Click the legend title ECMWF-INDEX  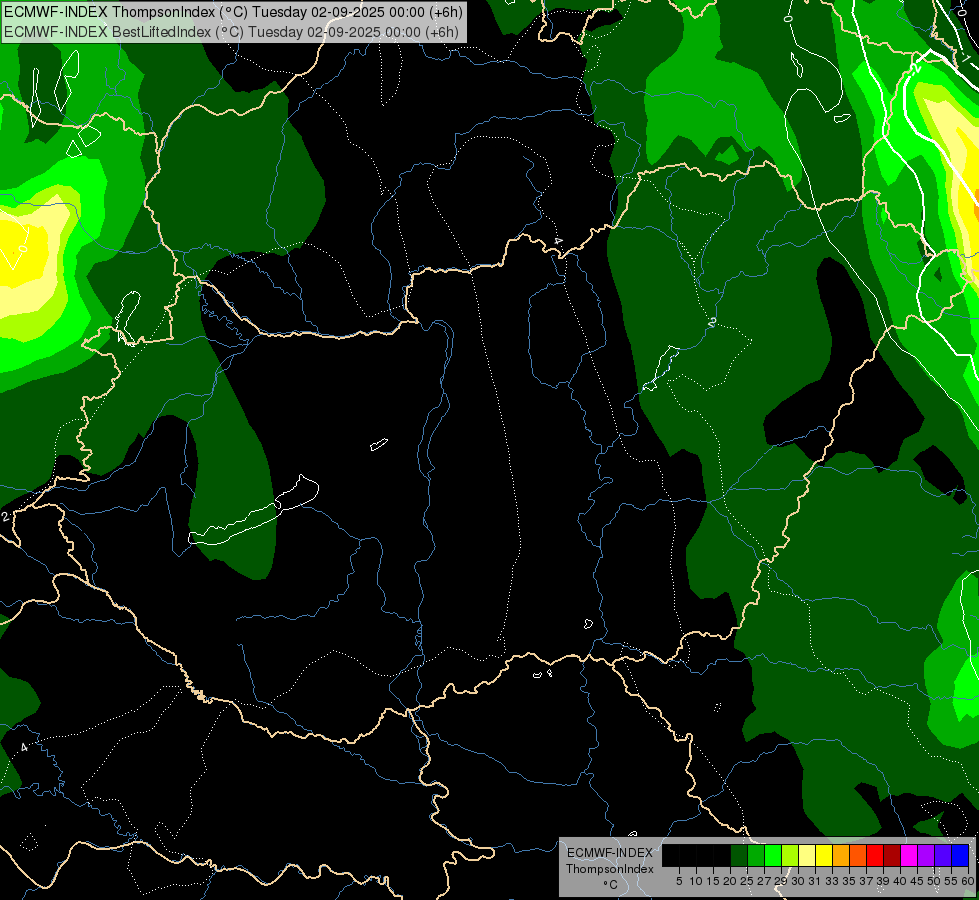(610, 853)
